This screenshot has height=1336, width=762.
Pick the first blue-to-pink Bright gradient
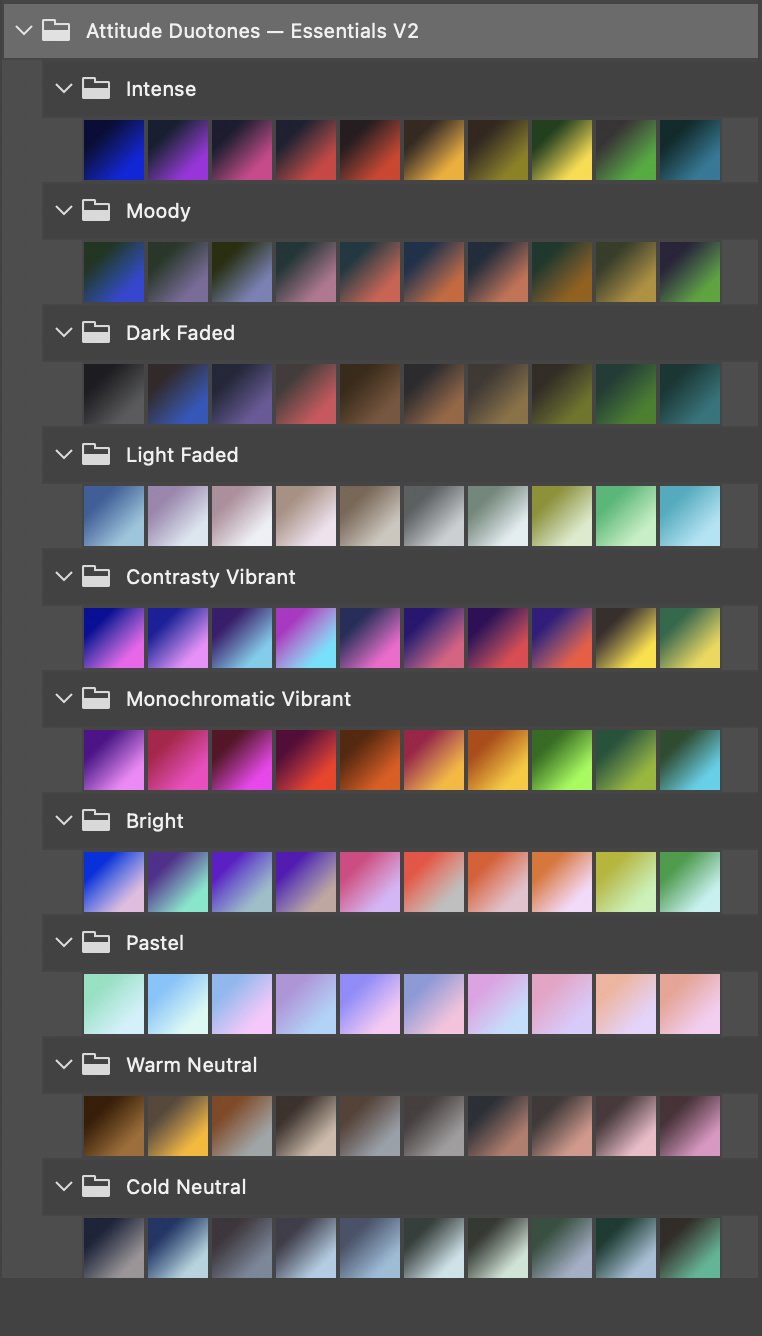click(113, 882)
